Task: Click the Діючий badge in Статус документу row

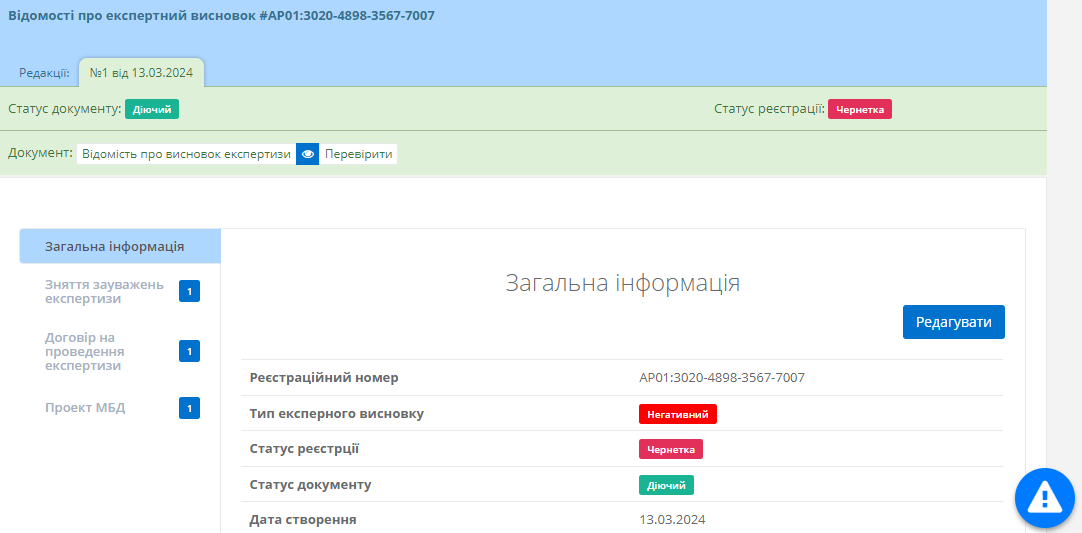Action: [x=666, y=485]
